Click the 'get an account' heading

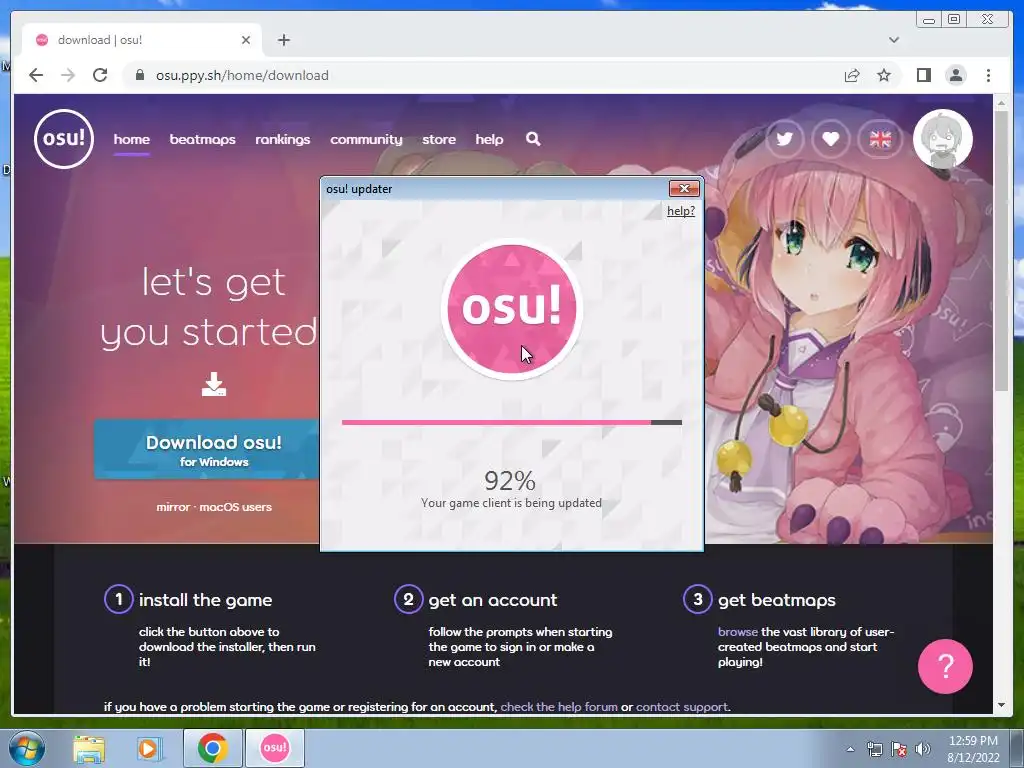pos(493,600)
